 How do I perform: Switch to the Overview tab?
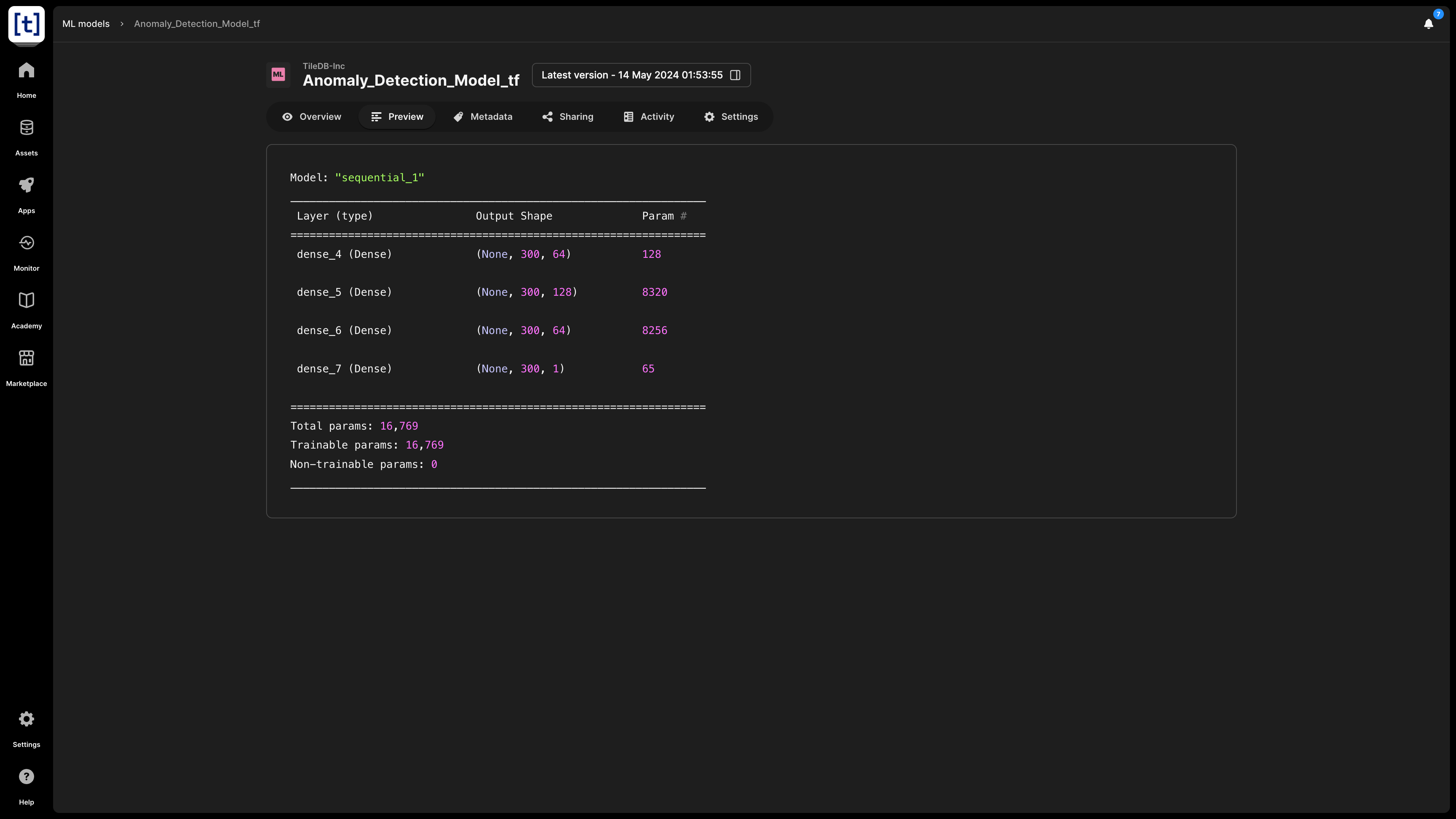pos(311,117)
